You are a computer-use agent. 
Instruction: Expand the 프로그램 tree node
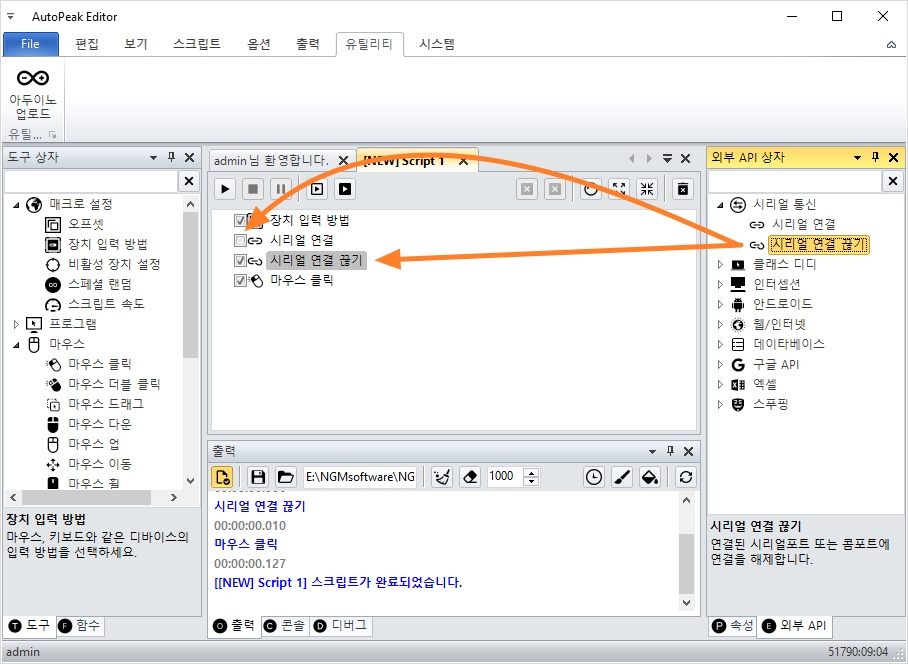coord(16,324)
